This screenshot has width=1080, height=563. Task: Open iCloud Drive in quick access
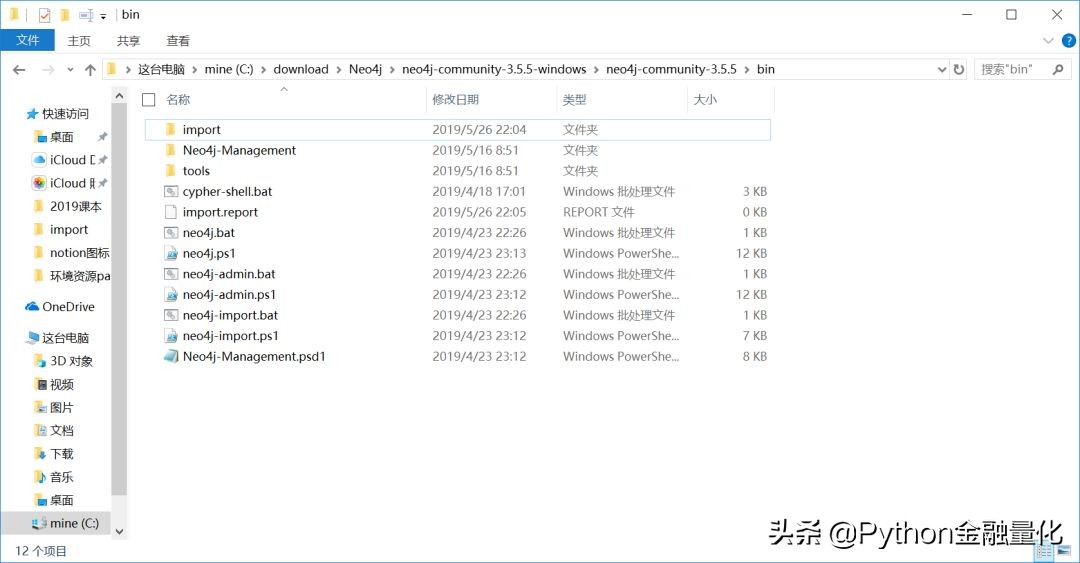tap(65, 160)
